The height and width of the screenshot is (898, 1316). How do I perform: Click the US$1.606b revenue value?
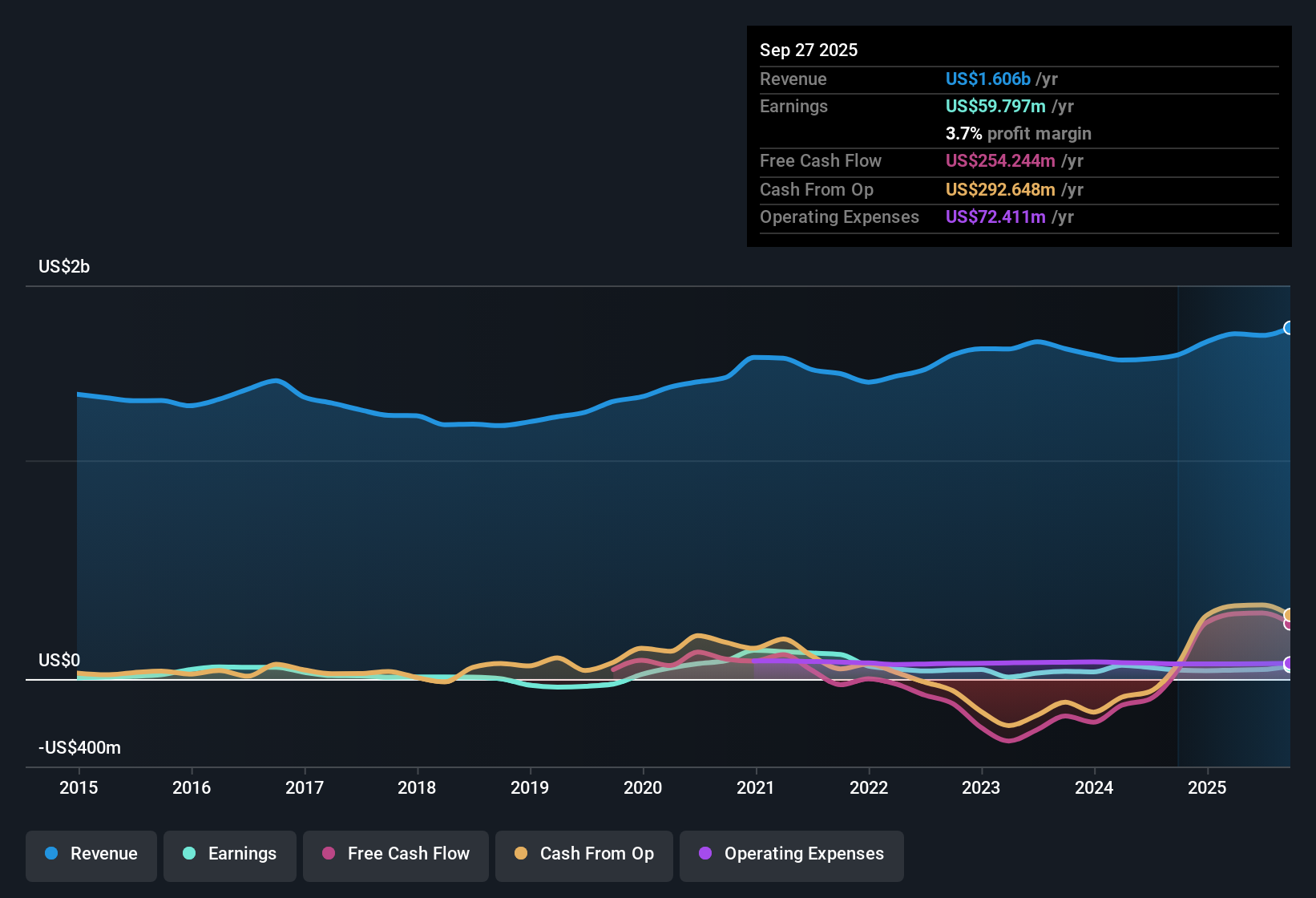(987, 79)
